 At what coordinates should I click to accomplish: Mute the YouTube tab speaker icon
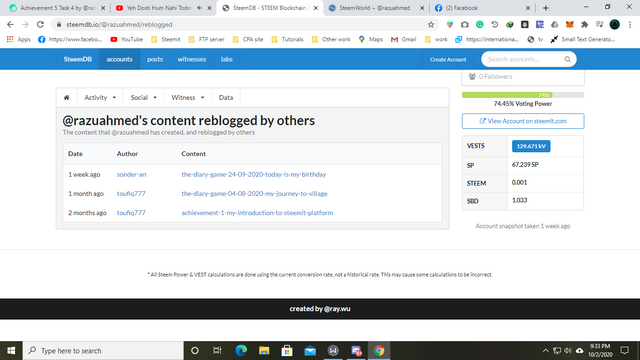pos(199,8)
